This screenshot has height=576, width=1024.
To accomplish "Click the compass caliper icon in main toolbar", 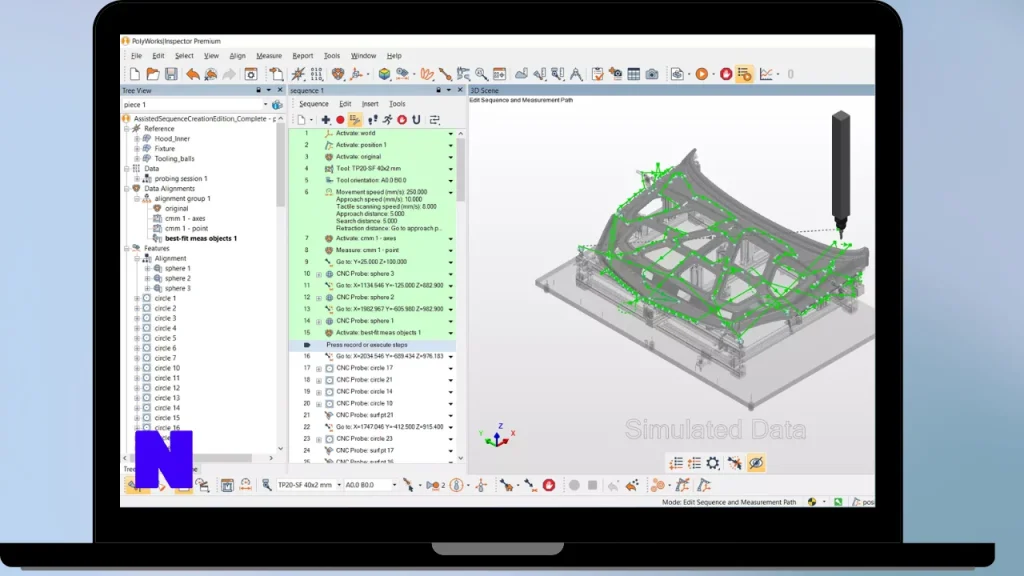I will 576,74.
